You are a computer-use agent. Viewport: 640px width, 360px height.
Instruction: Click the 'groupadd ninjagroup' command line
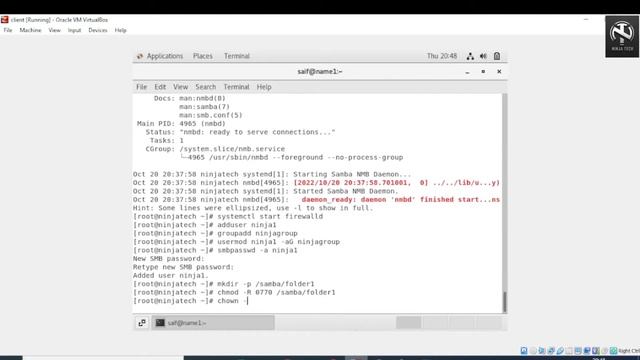pos(215,233)
